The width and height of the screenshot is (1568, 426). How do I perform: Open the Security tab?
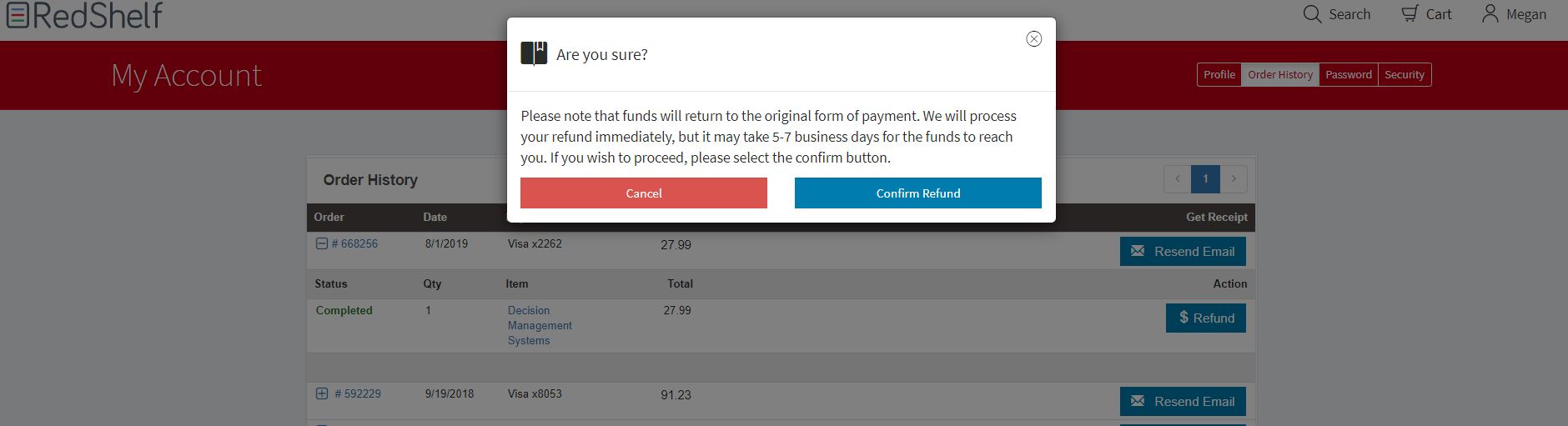(x=1405, y=74)
